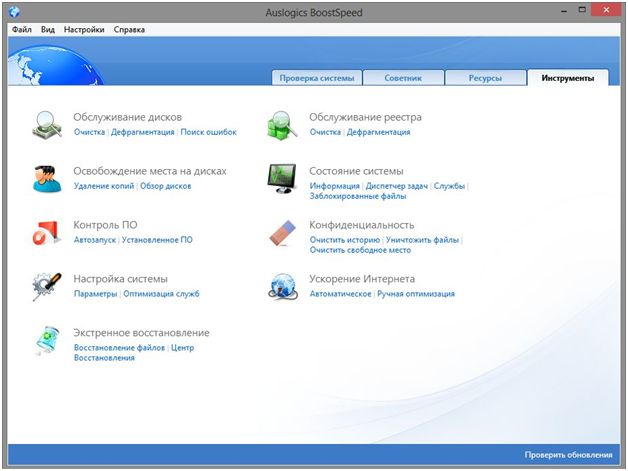Click the Ручная оптимизация link

pyautogui.click(x=415, y=294)
